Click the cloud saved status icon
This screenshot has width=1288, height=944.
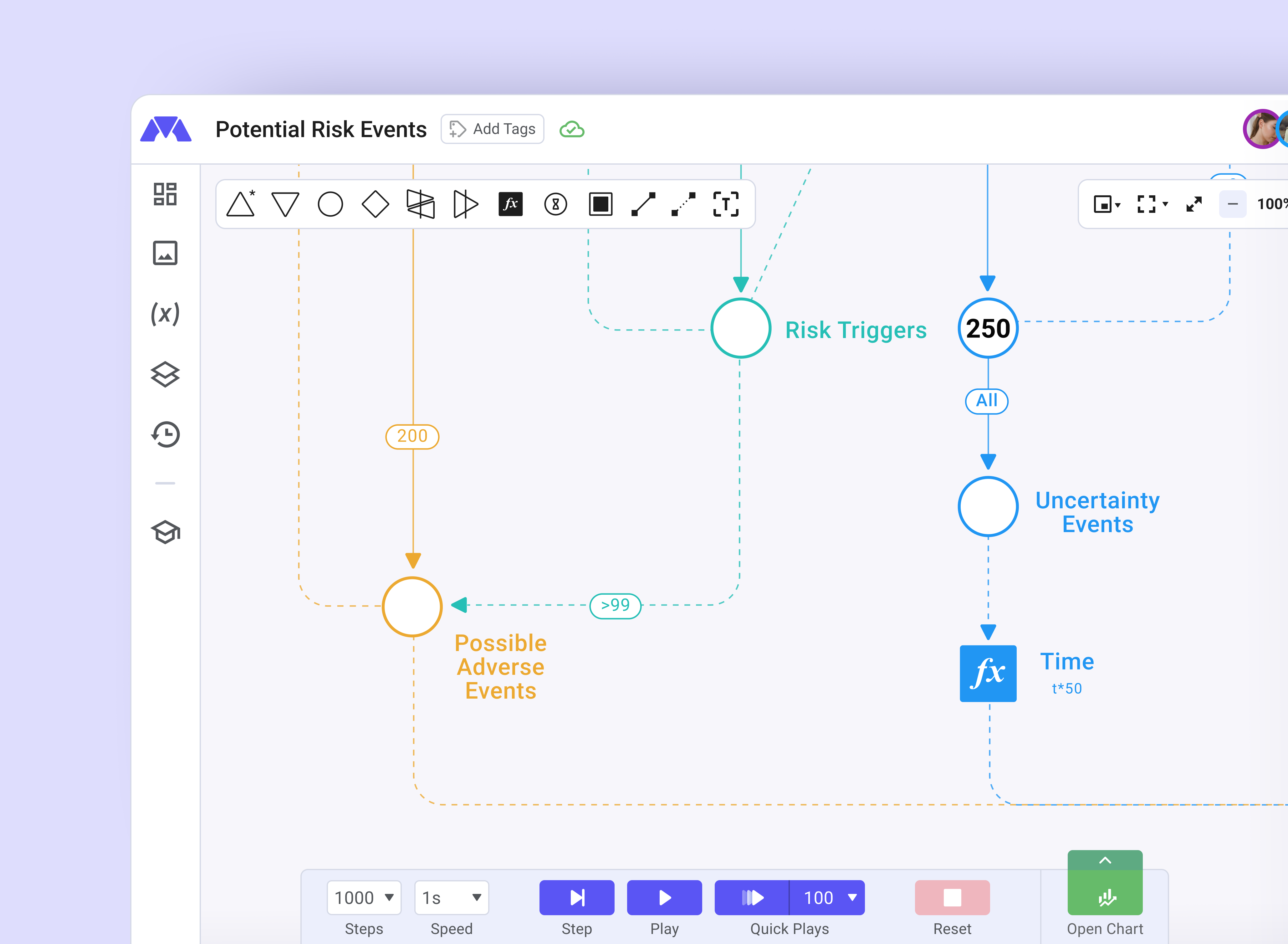coord(572,129)
